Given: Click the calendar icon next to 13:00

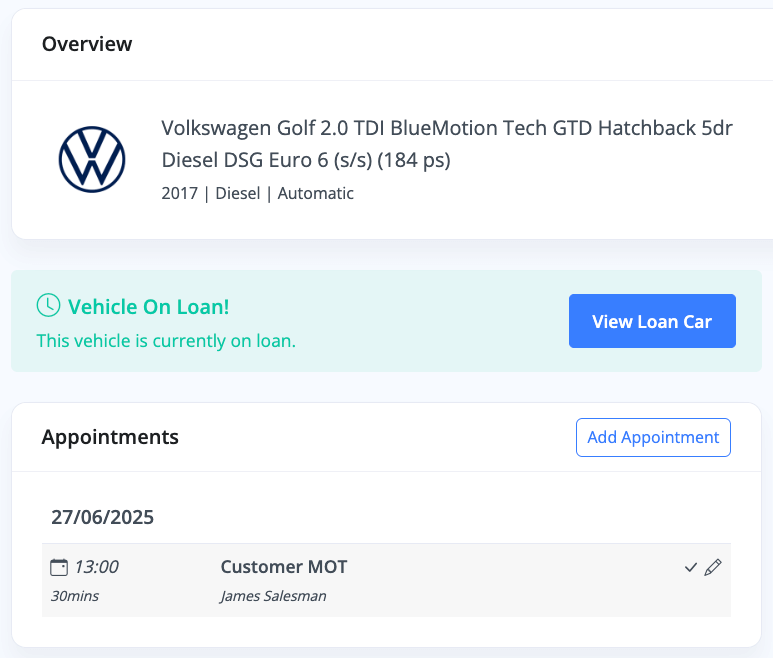Looking at the screenshot, I should tap(60, 568).
